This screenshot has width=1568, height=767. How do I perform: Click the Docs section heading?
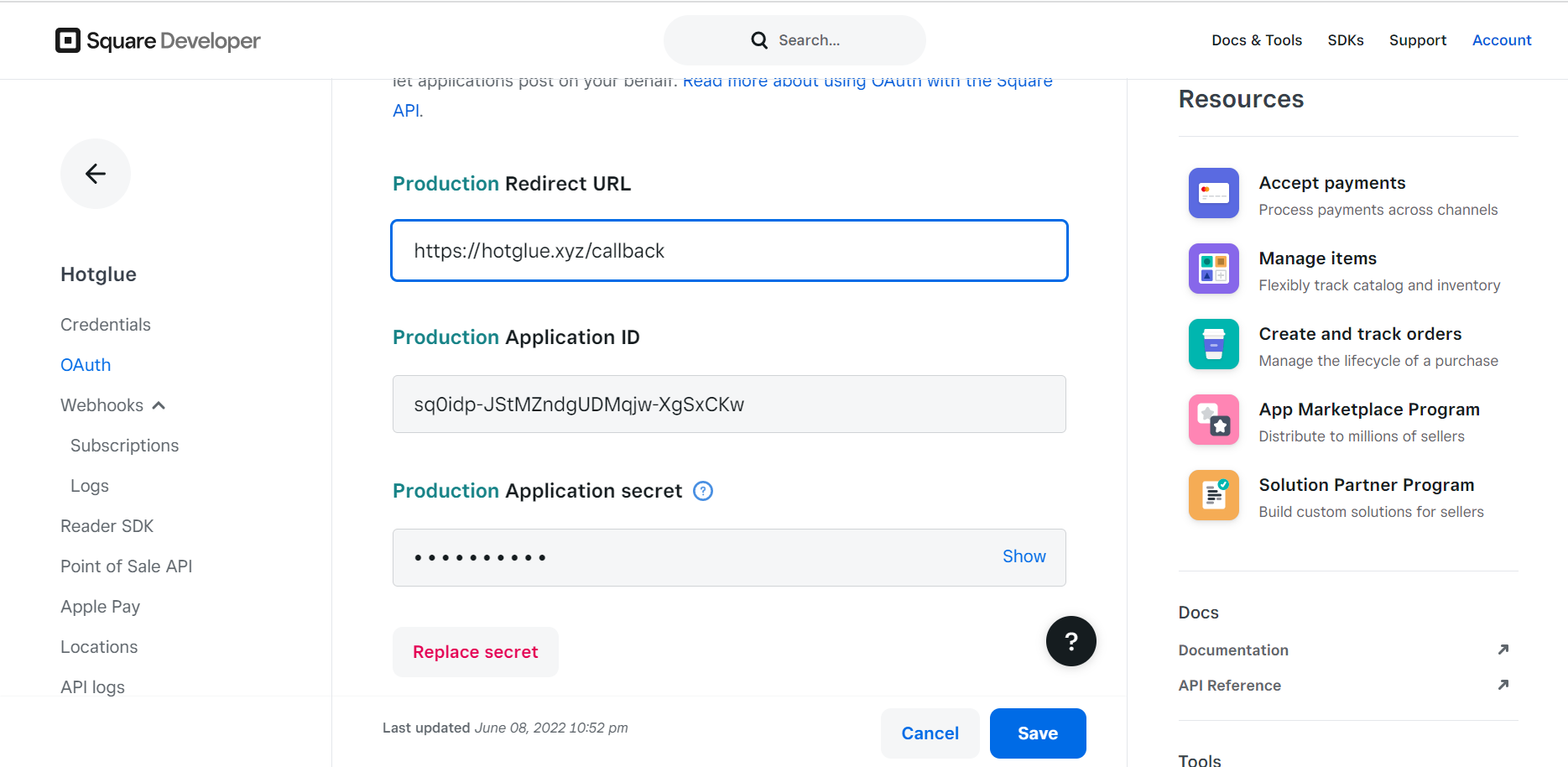pyautogui.click(x=1198, y=613)
